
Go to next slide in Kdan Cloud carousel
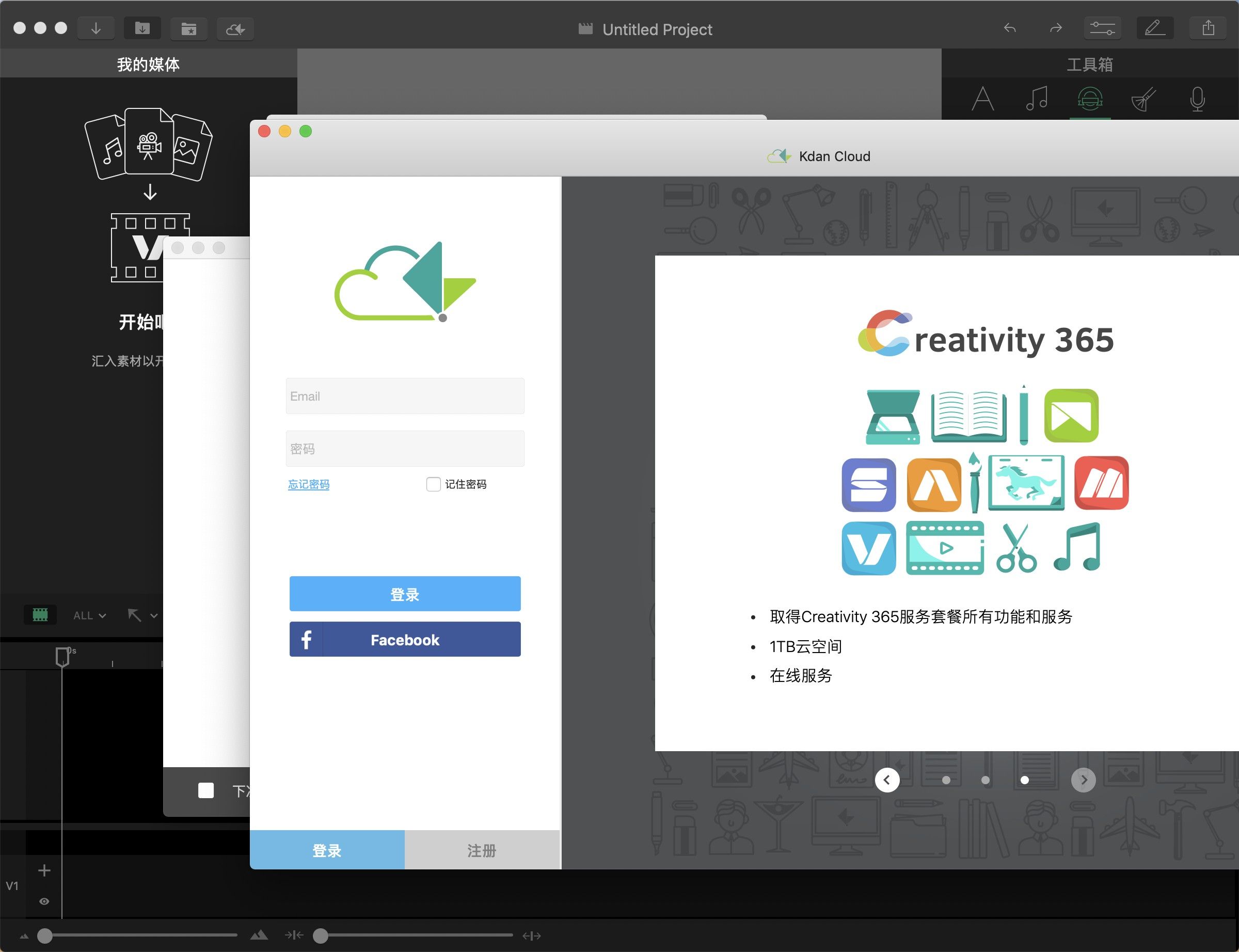click(x=1083, y=780)
